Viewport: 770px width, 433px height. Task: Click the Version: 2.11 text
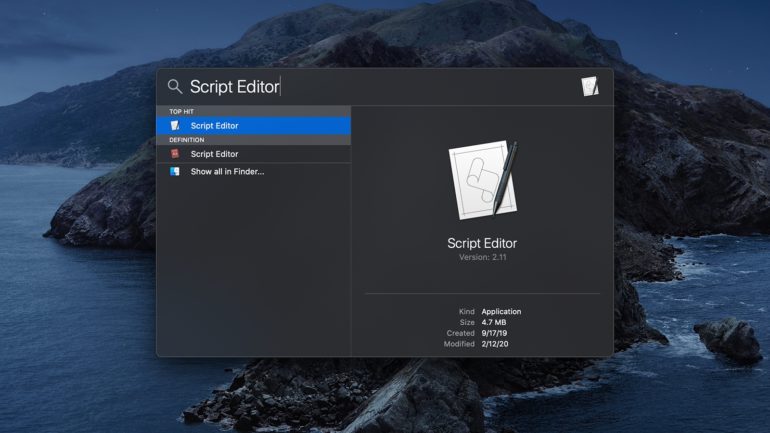tap(483, 257)
